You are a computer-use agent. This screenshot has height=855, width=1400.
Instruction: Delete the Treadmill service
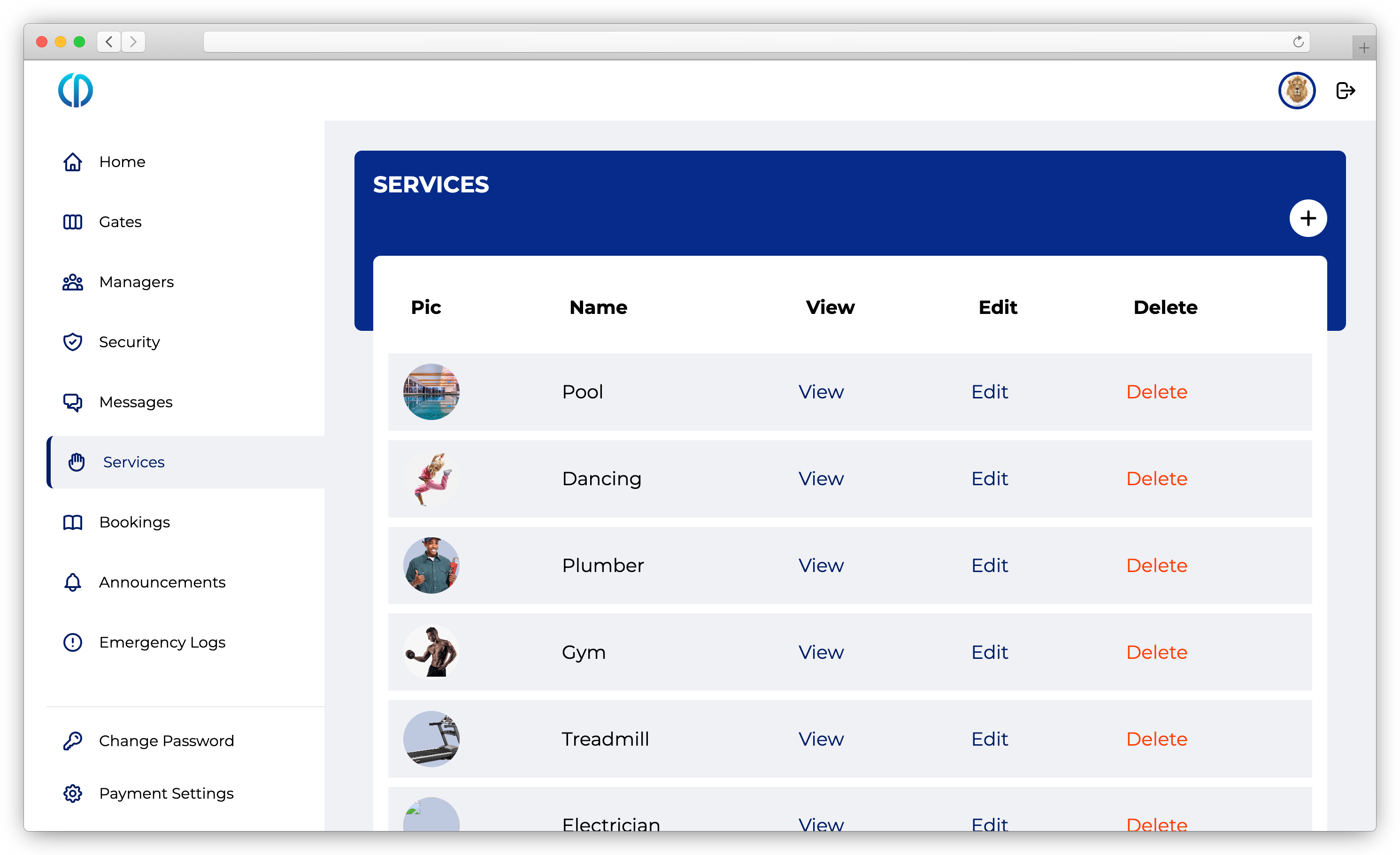pos(1156,739)
